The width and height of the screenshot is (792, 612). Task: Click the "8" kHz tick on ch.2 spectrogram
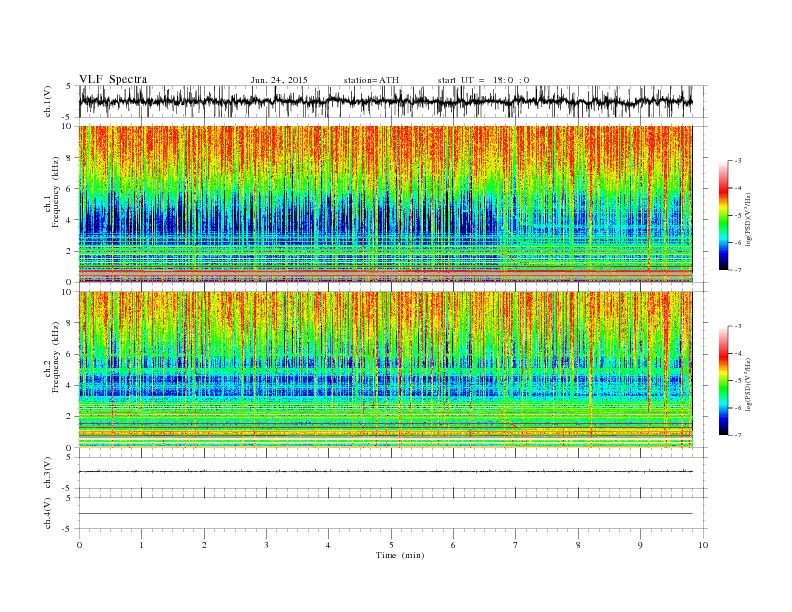point(70,323)
